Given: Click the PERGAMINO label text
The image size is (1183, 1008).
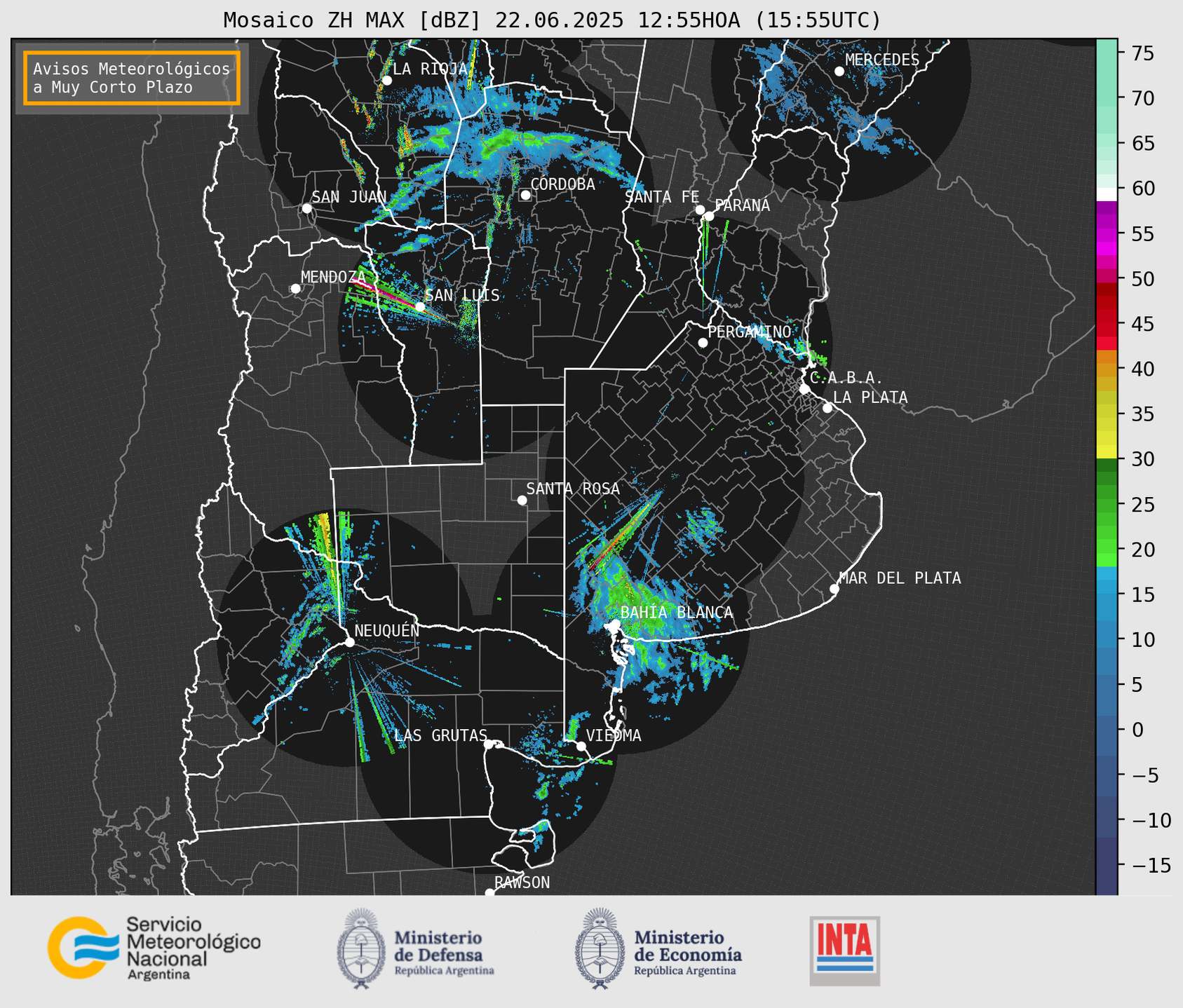Looking at the screenshot, I should pyautogui.click(x=750, y=332).
